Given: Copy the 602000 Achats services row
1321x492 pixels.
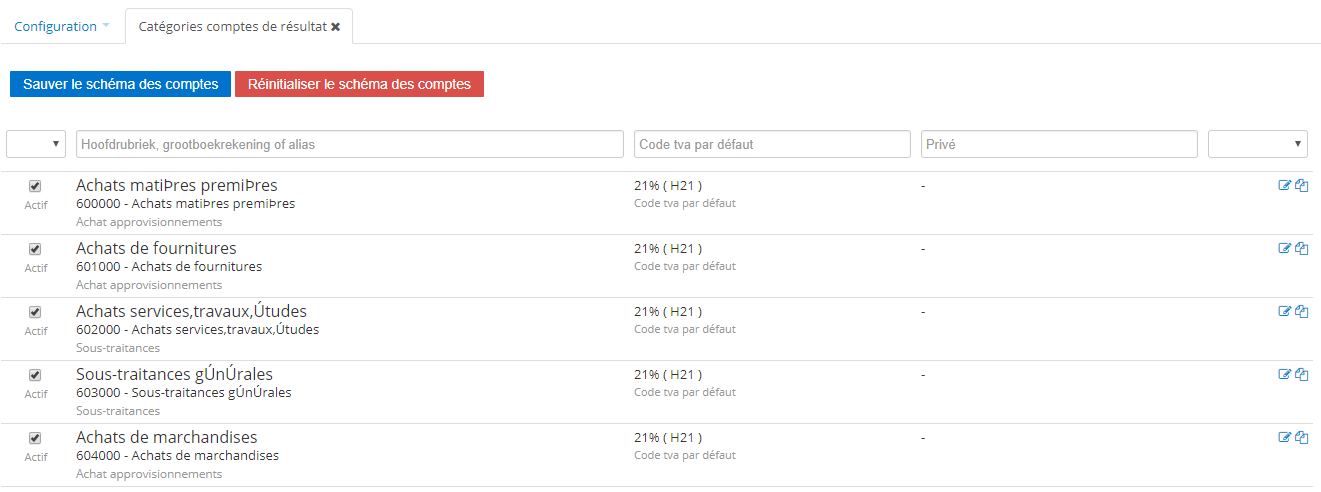Looking at the screenshot, I should 1302,311.
